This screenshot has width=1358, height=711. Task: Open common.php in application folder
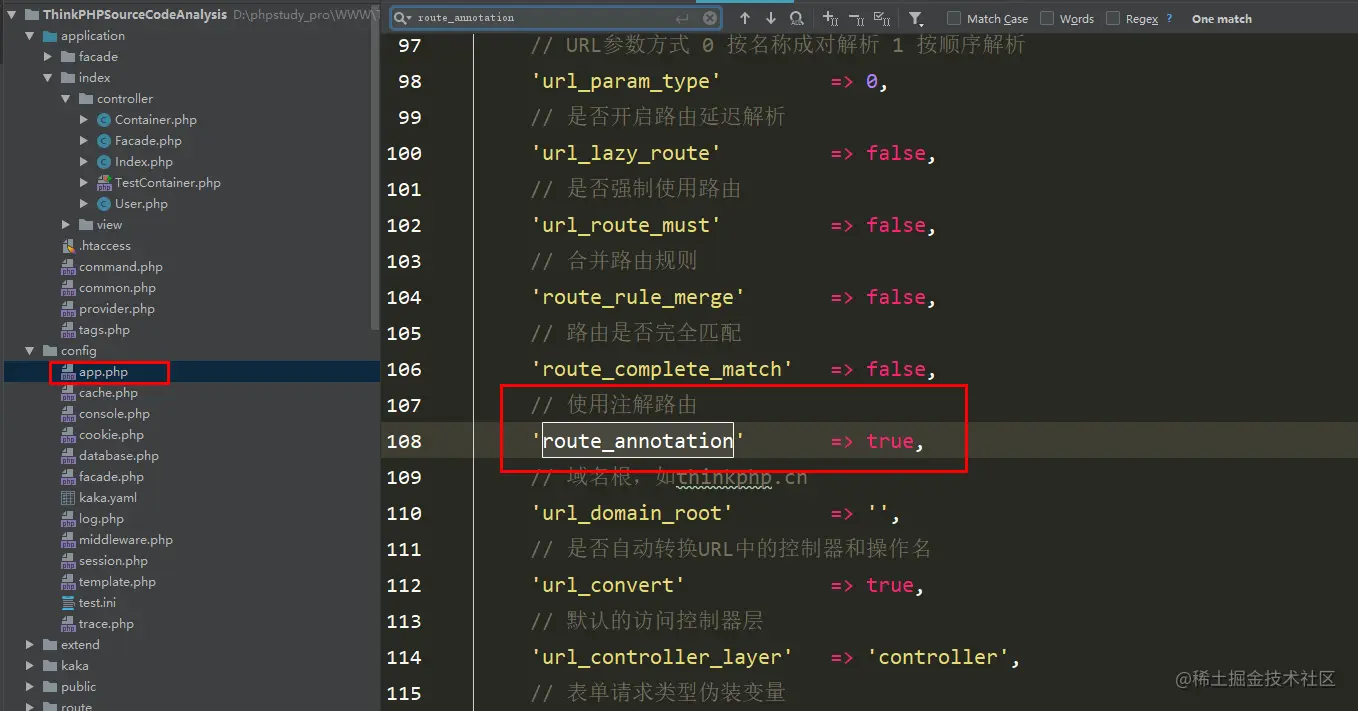117,288
